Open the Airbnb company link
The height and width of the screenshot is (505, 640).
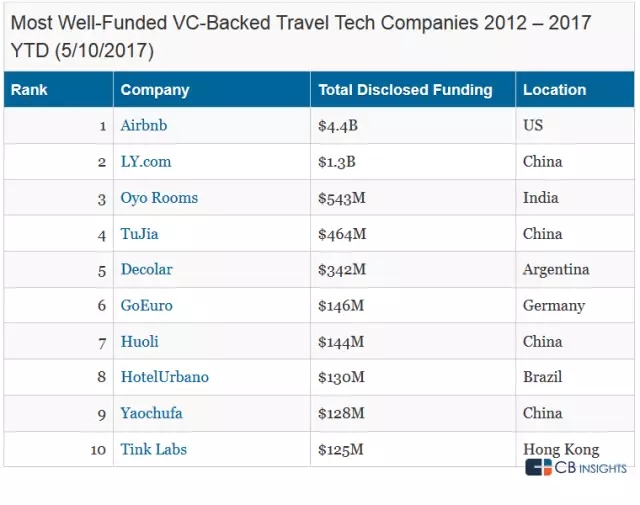(x=144, y=125)
